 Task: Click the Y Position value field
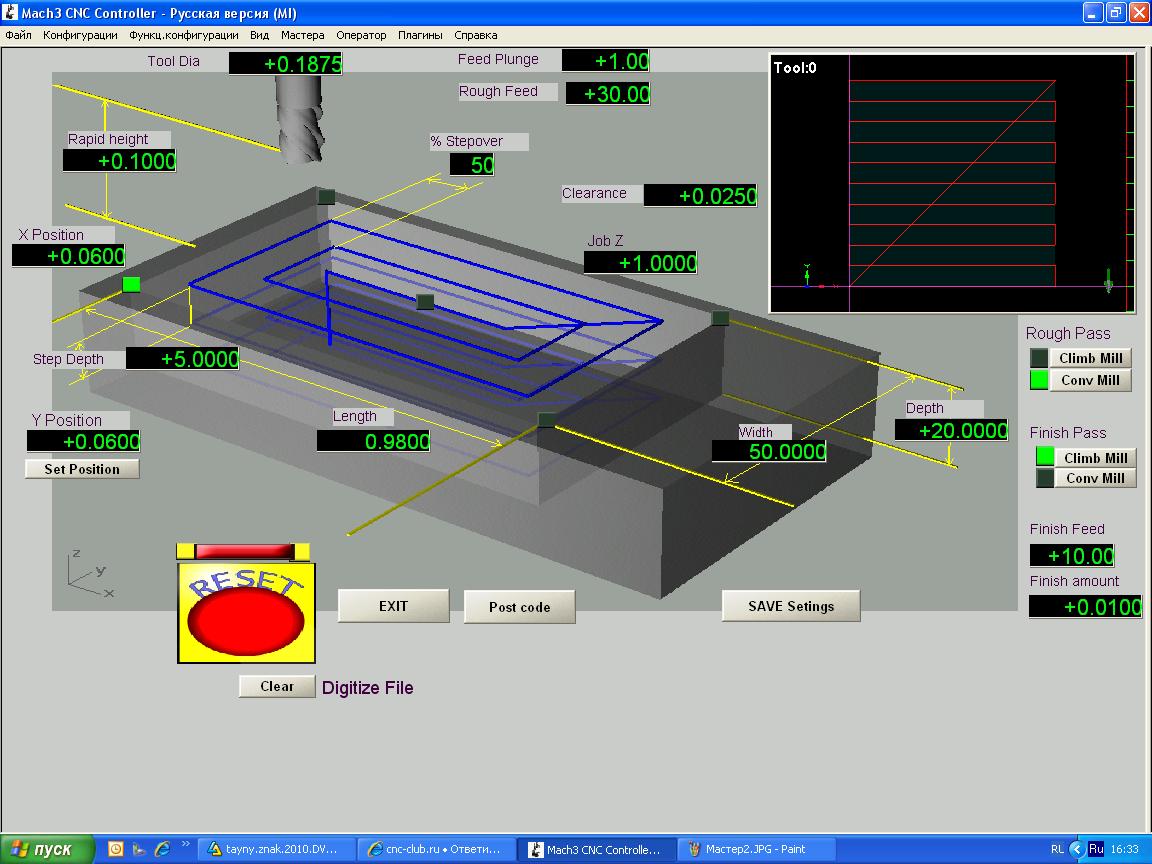tap(83, 441)
